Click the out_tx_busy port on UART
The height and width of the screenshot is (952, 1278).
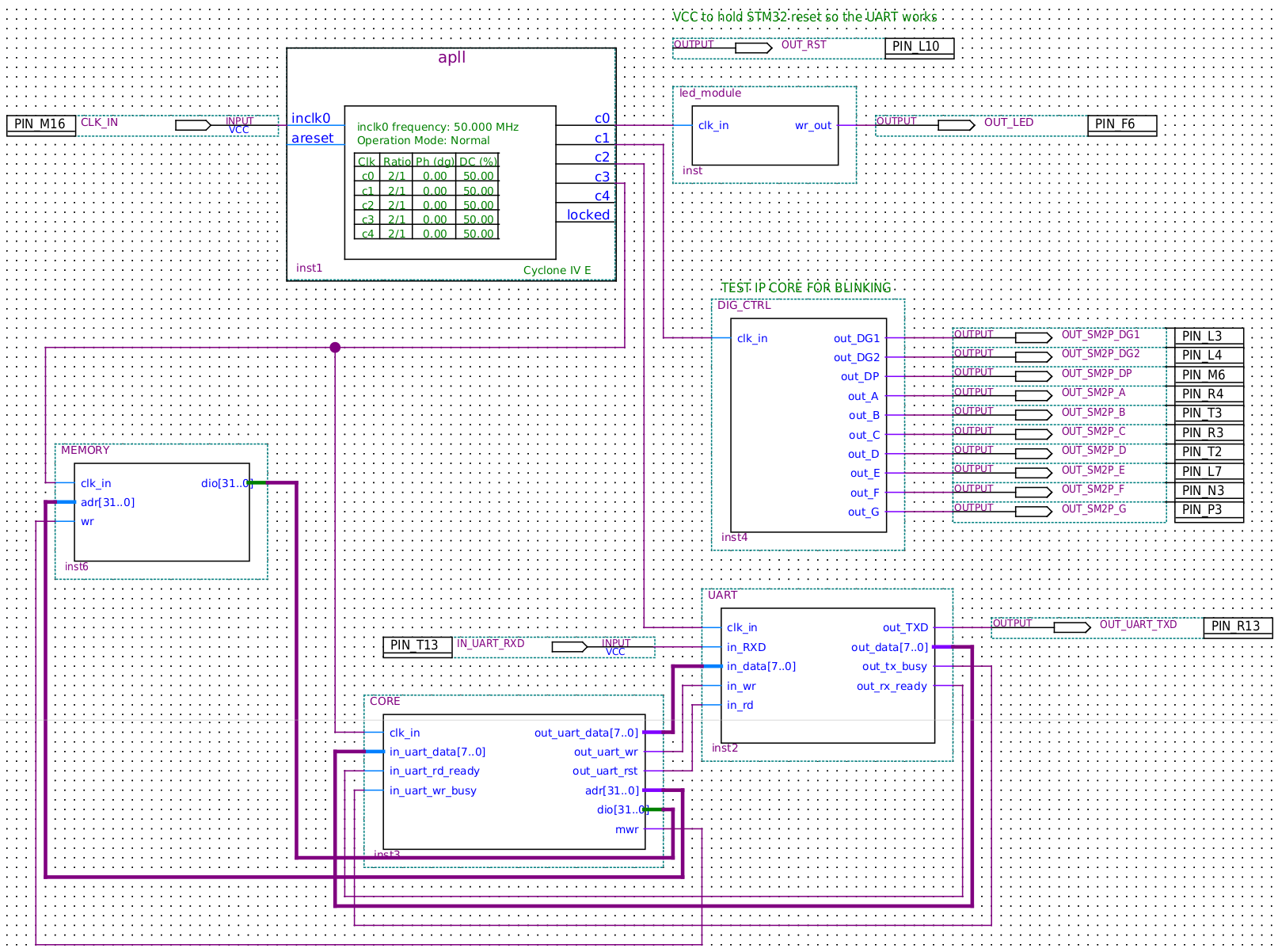pyautogui.click(x=894, y=667)
